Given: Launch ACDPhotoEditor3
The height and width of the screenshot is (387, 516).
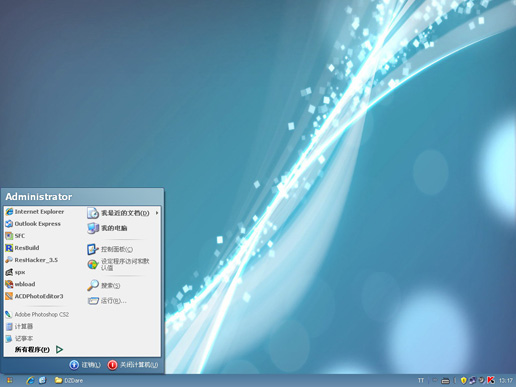Looking at the screenshot, I should [x=34, y=296].
